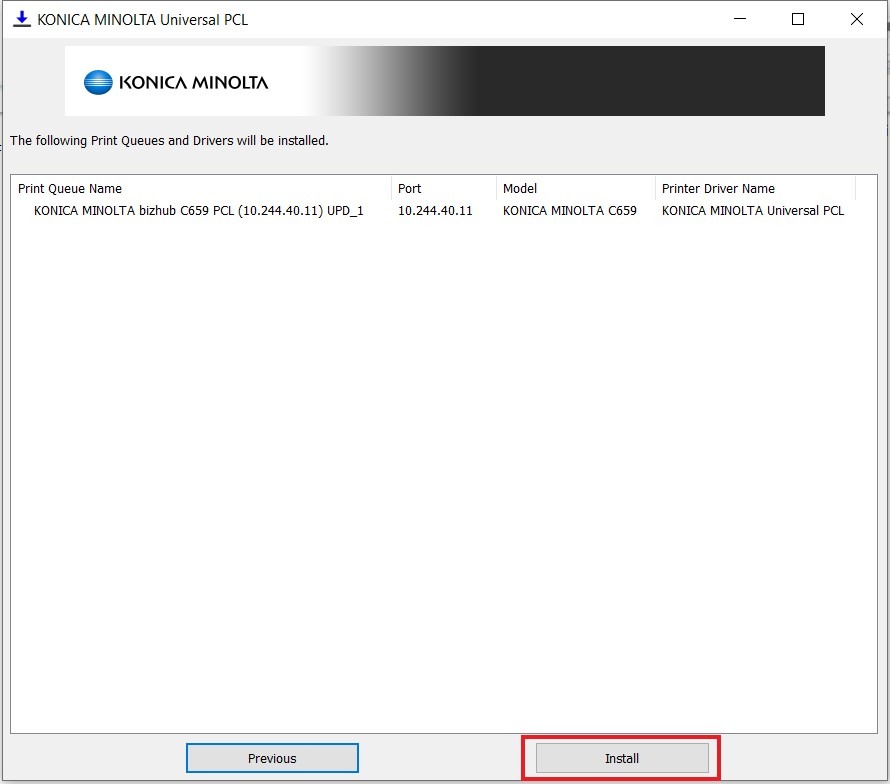This screenshot has width=890, height=784.
Task: Click the gradient banner strip
Action: point(560,81)
